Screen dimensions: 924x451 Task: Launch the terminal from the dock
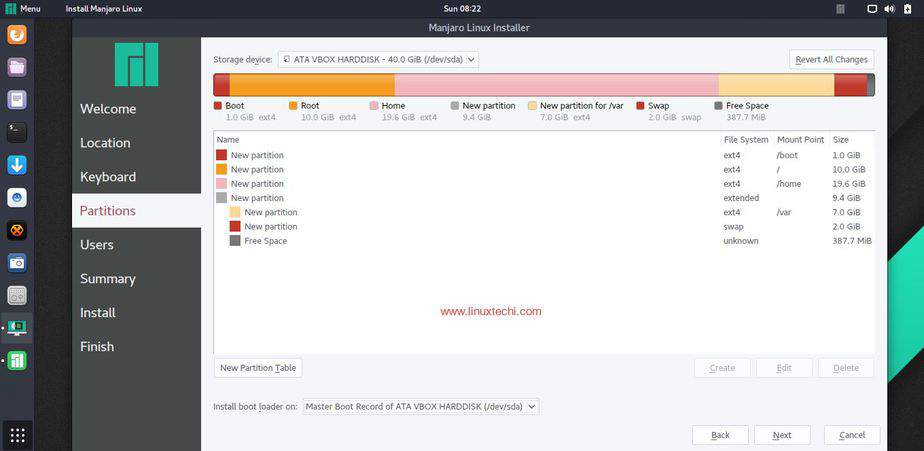point(16,132)
